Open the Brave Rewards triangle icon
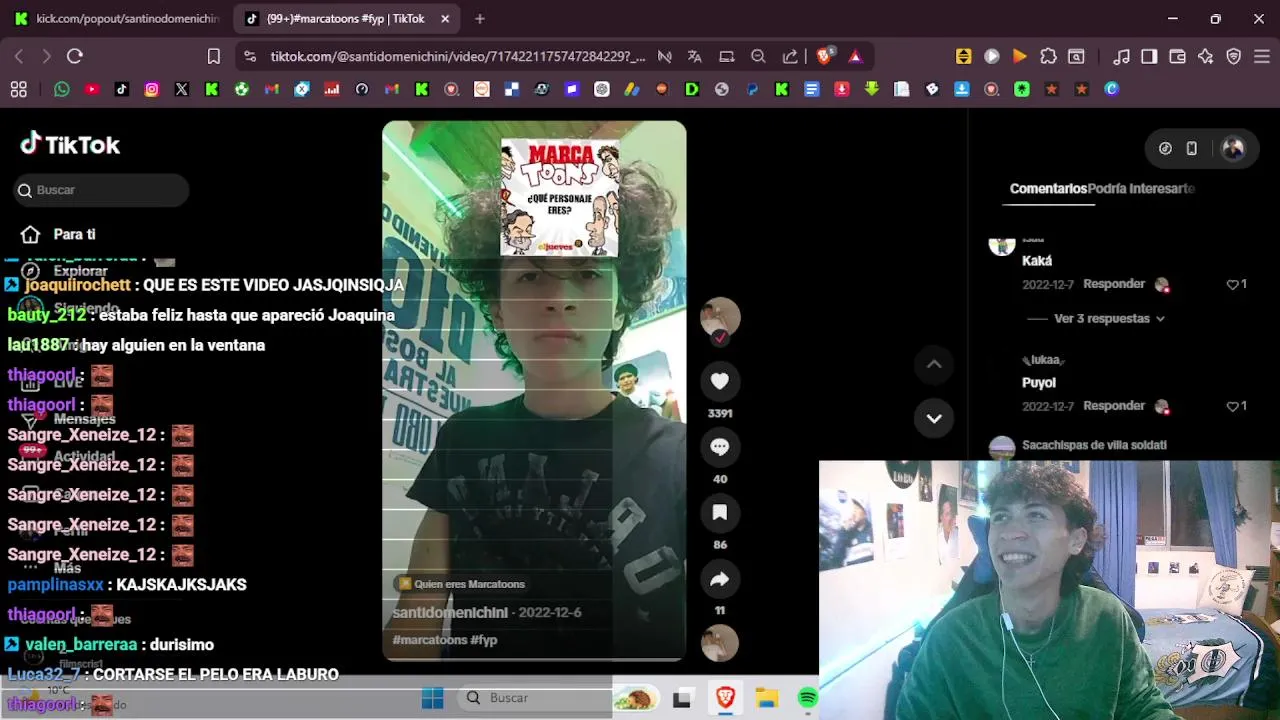 click(855, 56)
